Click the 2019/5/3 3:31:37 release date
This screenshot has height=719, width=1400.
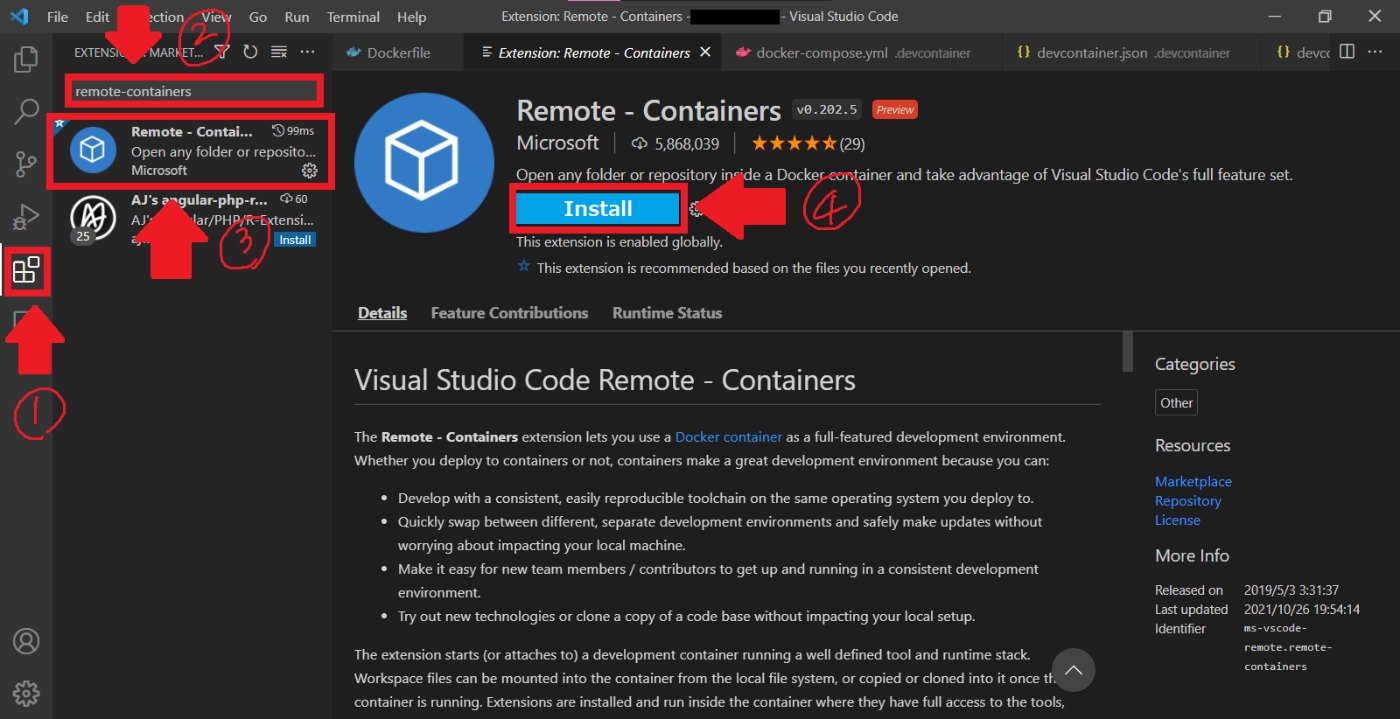coord(1291,590)
